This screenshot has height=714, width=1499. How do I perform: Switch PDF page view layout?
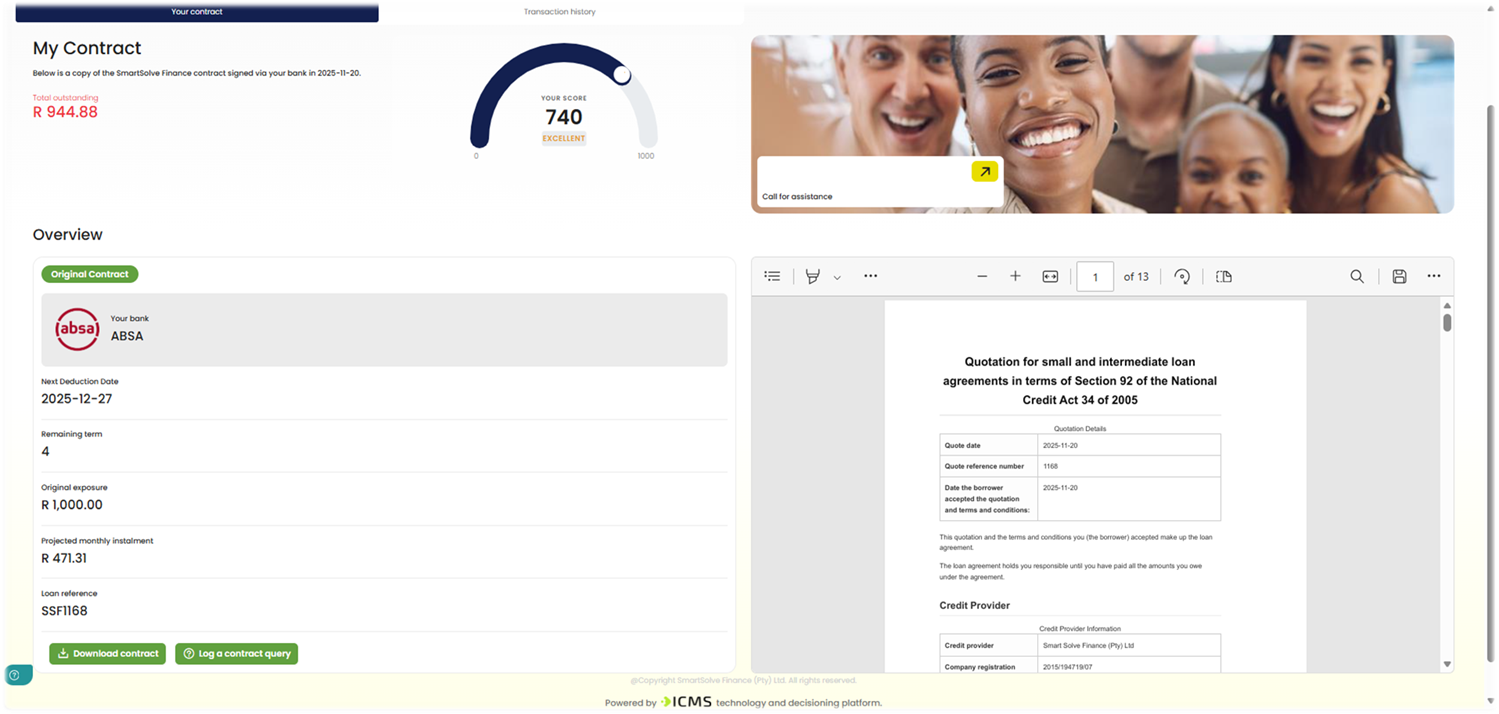1224,276
